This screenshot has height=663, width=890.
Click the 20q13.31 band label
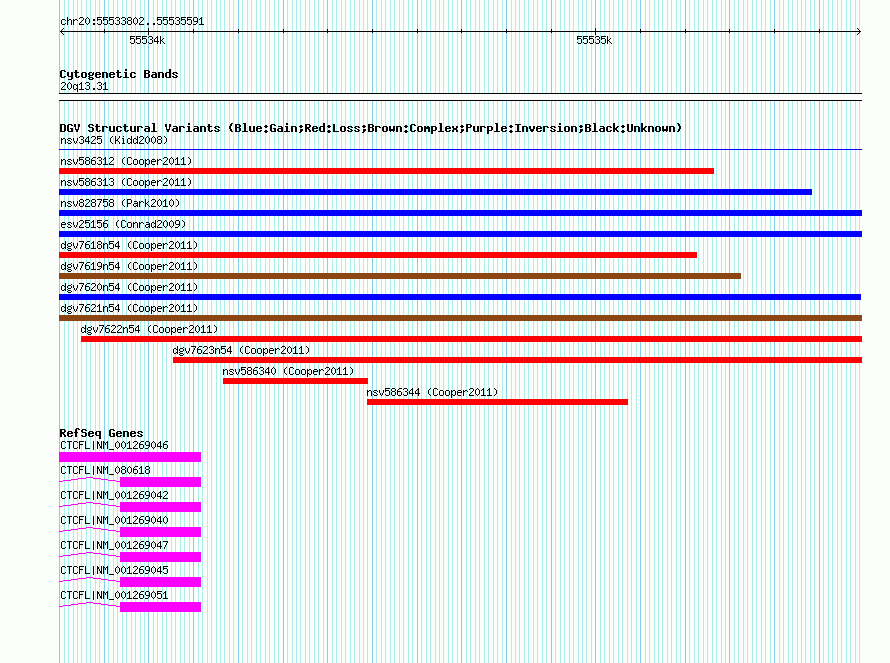pyautogui.click(x=84, y=86)
